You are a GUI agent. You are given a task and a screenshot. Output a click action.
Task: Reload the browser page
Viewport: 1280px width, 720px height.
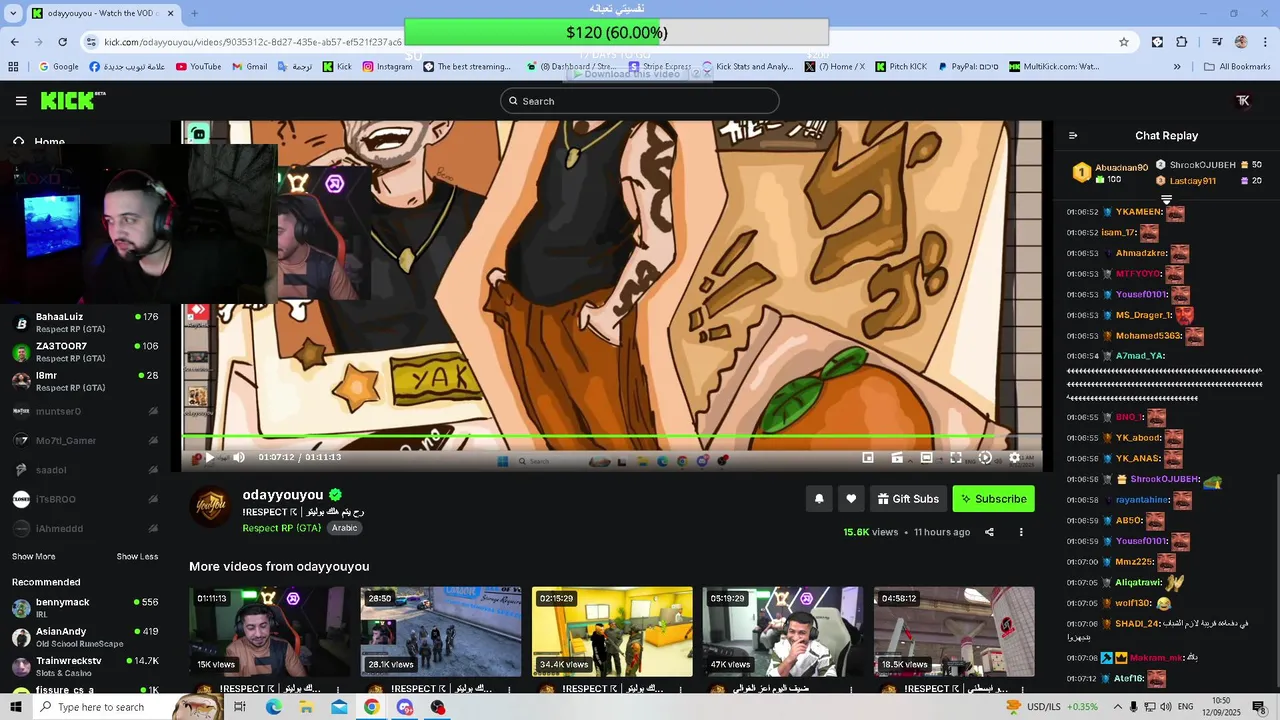[62, 42]
